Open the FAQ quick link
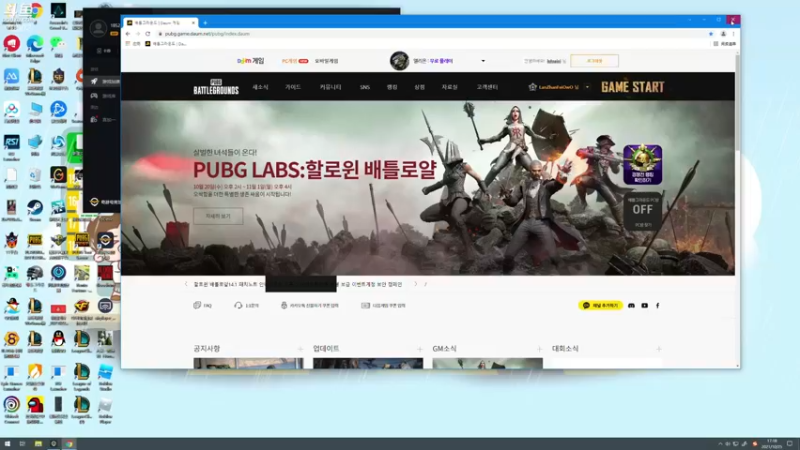Viewport: 800px width, 450px height. click(x=203, y=305)
